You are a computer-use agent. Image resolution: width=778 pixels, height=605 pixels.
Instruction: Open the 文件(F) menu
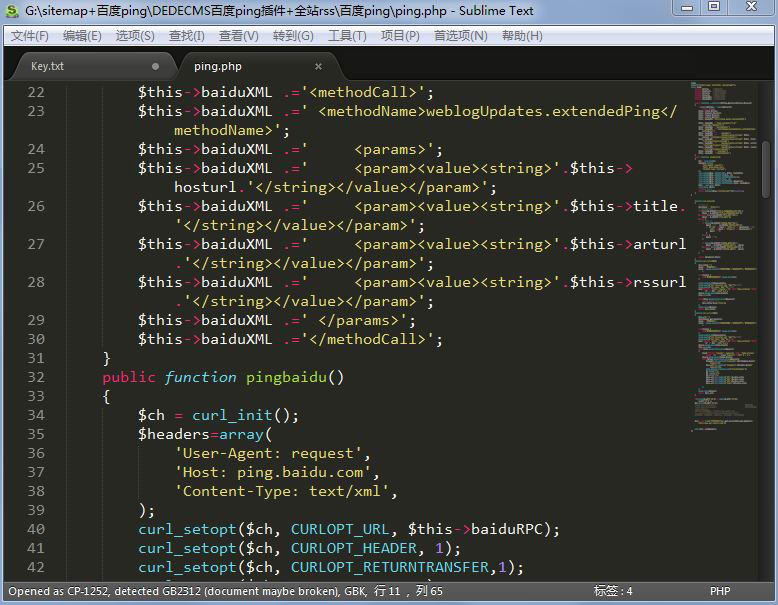tap(30, 35)
